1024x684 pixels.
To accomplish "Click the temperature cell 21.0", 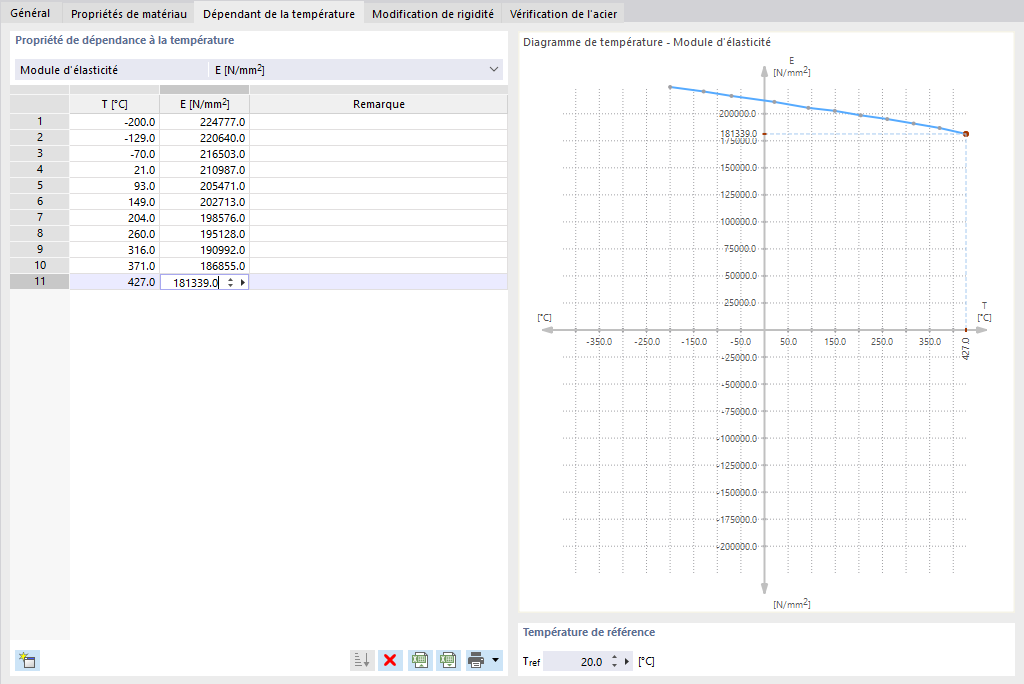I will tap(114, 170).
